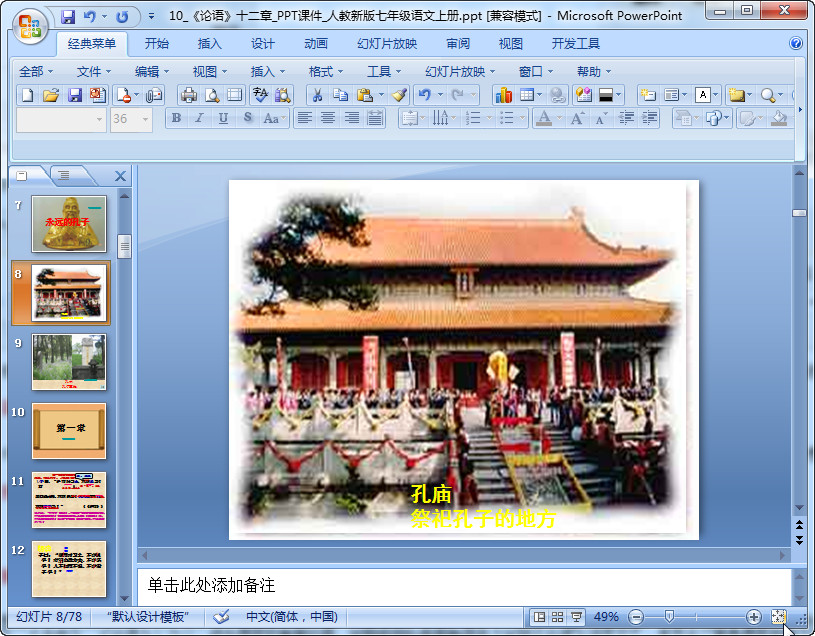
Task: Open Print Preview magnifier icon
Action: pos(212,95)
